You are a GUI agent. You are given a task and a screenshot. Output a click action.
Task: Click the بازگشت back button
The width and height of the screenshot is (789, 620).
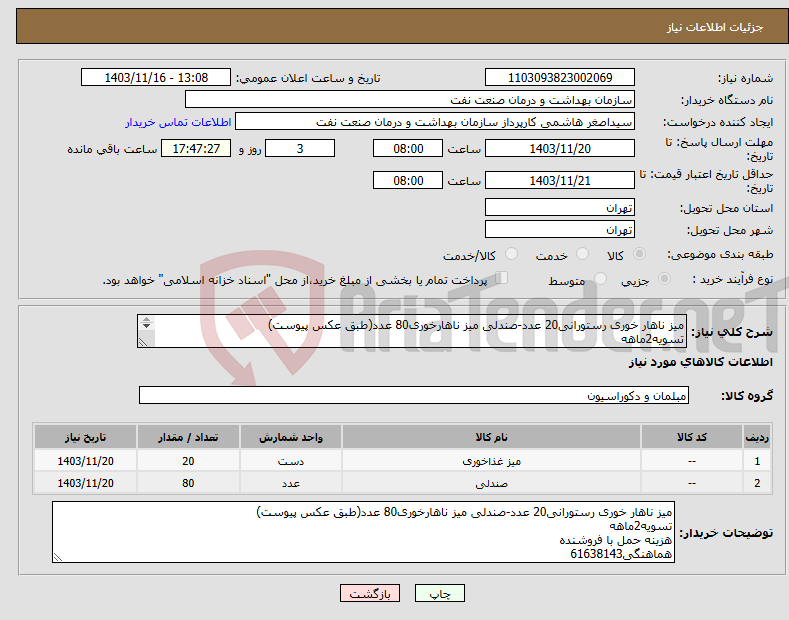pos(370,594)
